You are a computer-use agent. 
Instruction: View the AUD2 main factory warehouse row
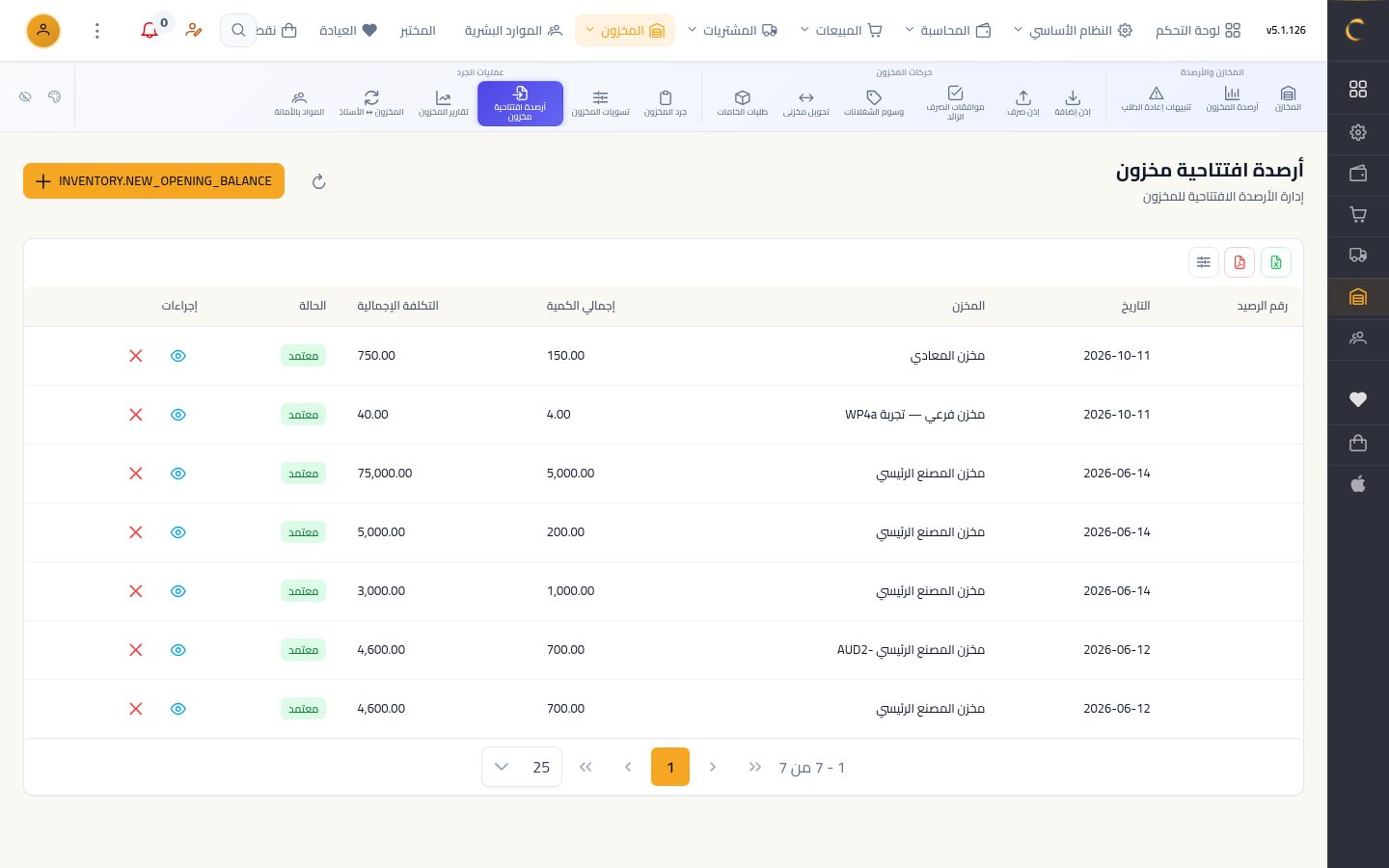(x=178, y=650)
